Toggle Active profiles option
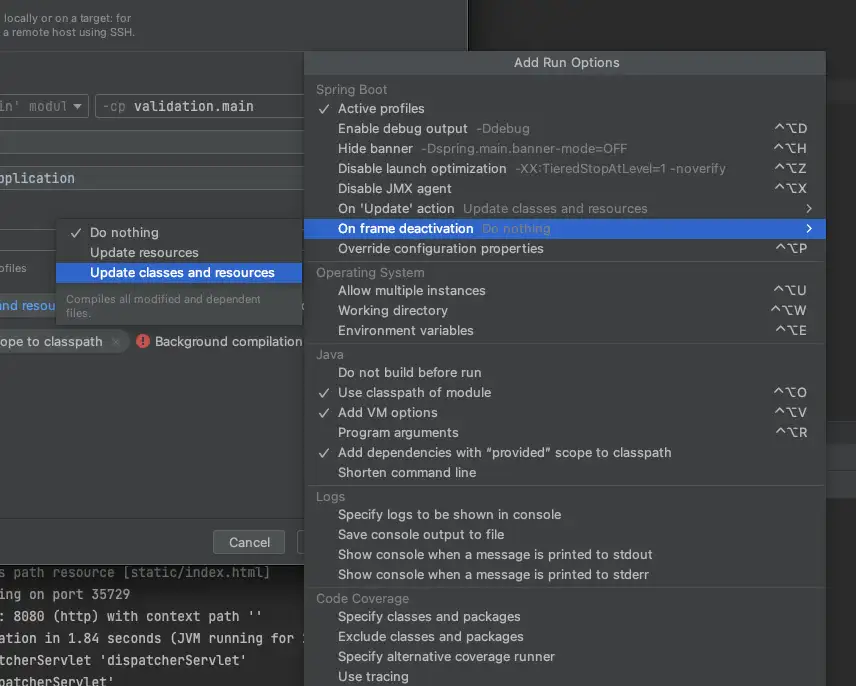Screen dimensions: 856x686 coord(565,109)
